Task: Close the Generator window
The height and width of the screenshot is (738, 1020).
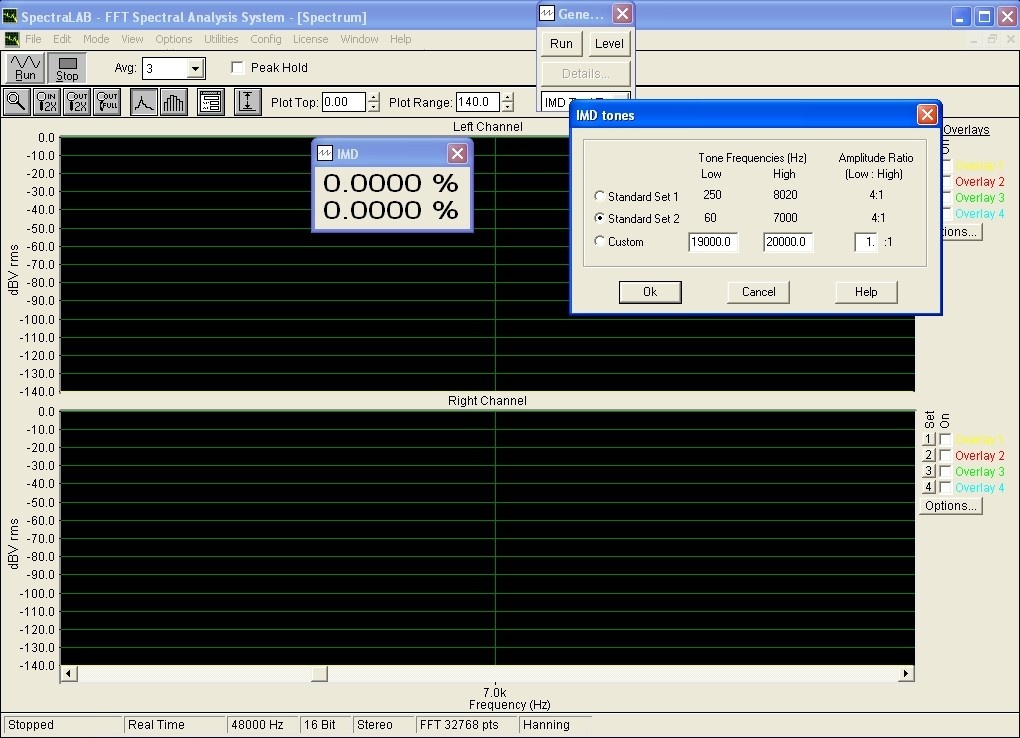Action: tap(623, 14)
